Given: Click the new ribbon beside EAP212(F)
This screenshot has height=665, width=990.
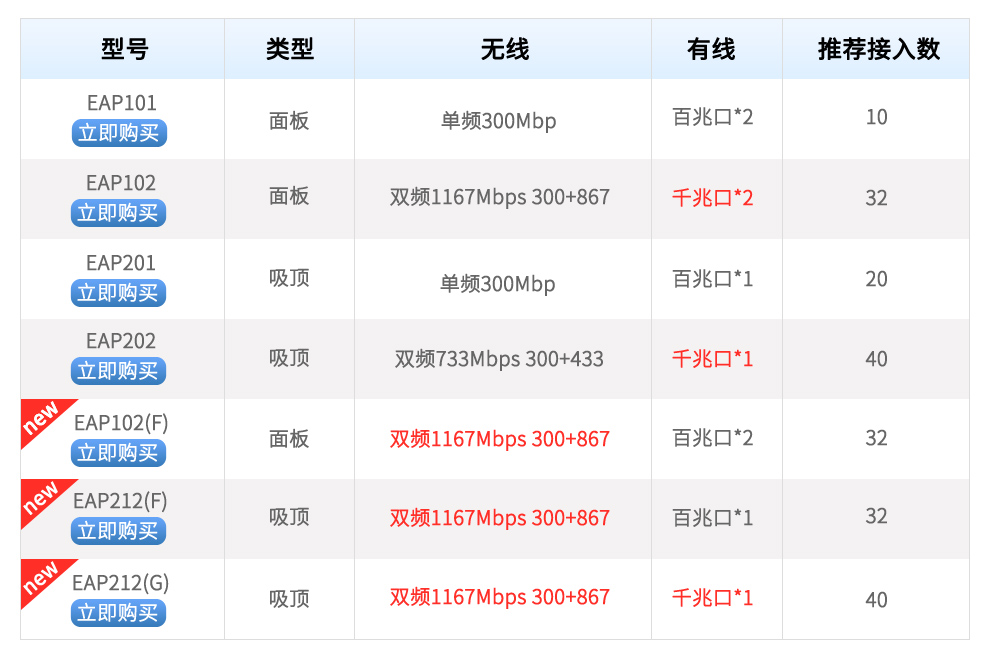Looking at the screenshot, I should click(x=40, y=498).
